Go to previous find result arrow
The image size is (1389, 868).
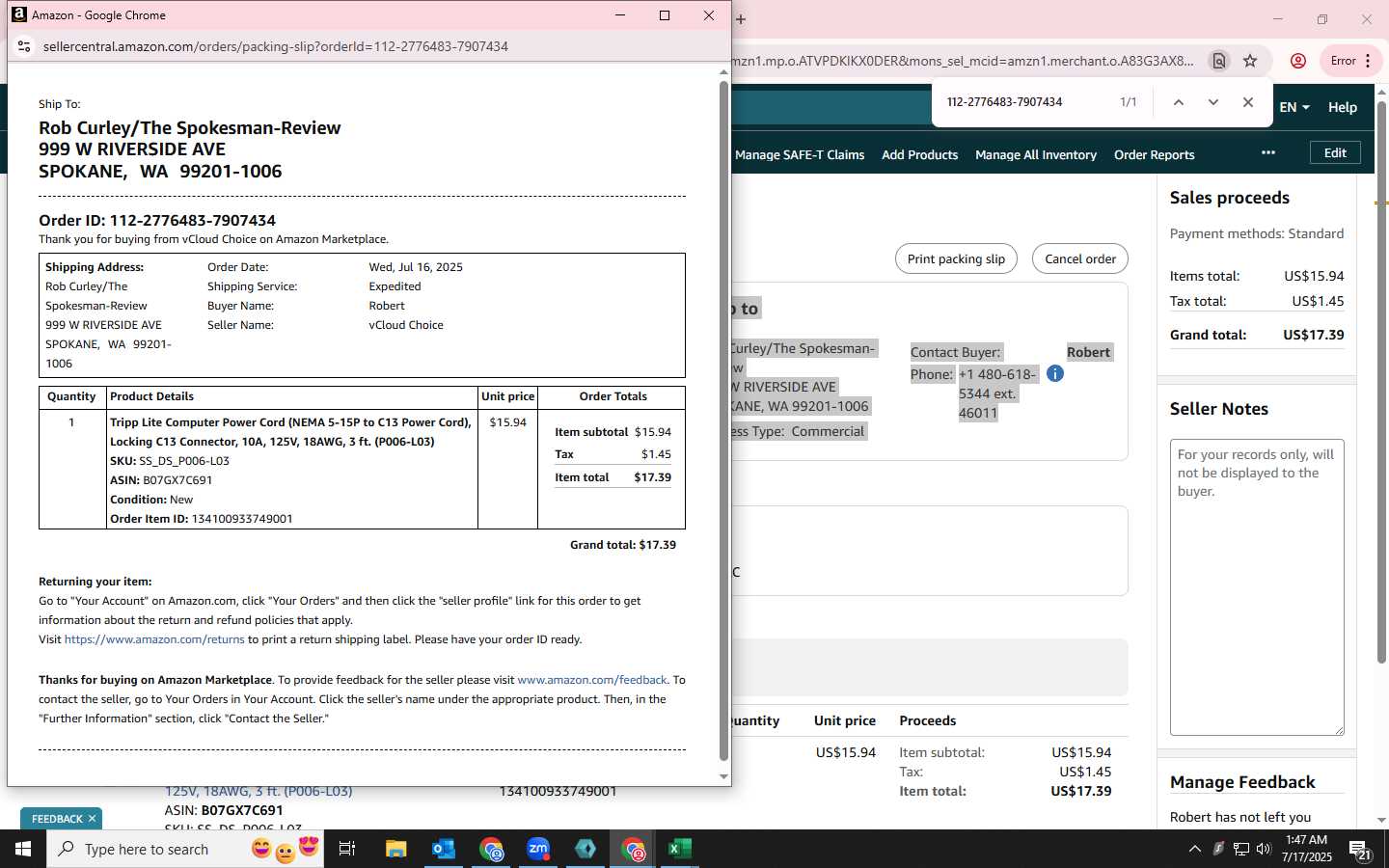point(1178,102)
